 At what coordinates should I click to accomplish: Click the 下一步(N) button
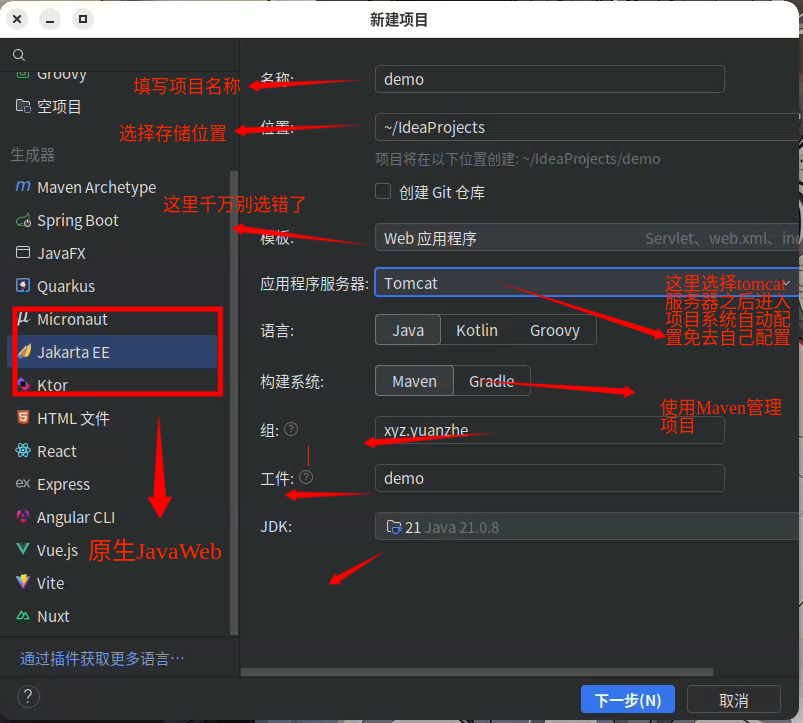[x=627, y=700]
